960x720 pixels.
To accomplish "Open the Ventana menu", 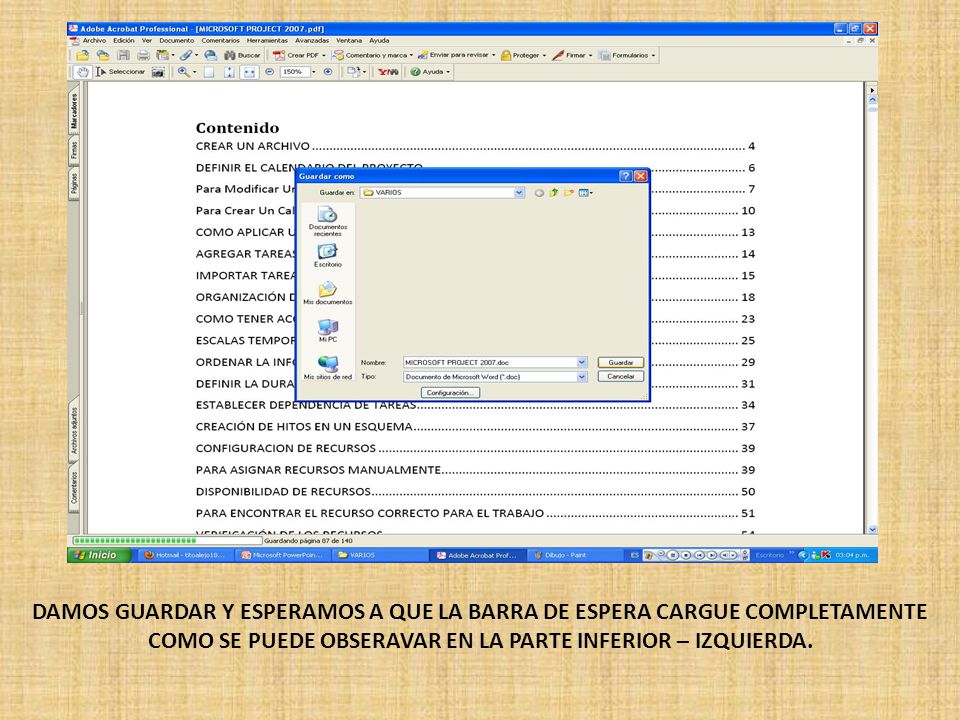I will click(x=349, y=40).
